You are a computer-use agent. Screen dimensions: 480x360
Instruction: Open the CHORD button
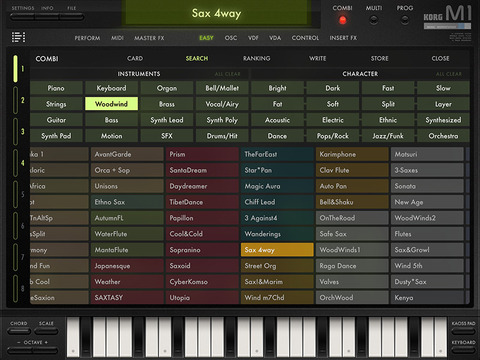(x=19, y=331)
